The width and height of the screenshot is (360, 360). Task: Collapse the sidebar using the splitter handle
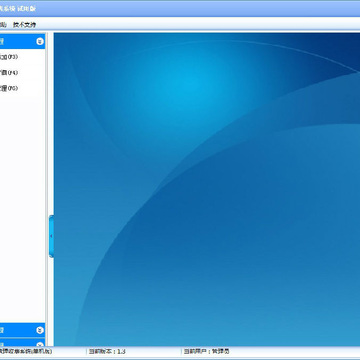tap(51, 236)
